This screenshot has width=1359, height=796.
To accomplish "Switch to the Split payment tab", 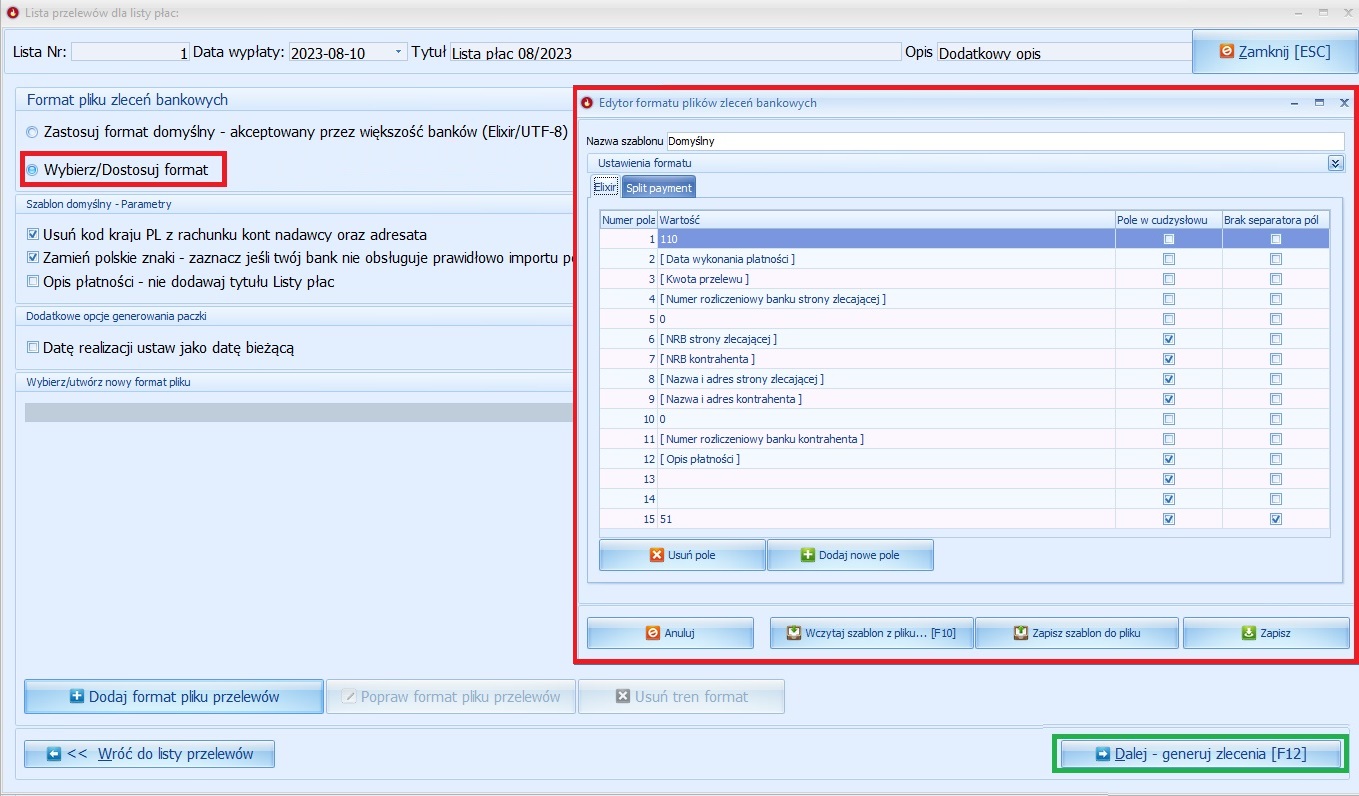I will coord(658,187).
